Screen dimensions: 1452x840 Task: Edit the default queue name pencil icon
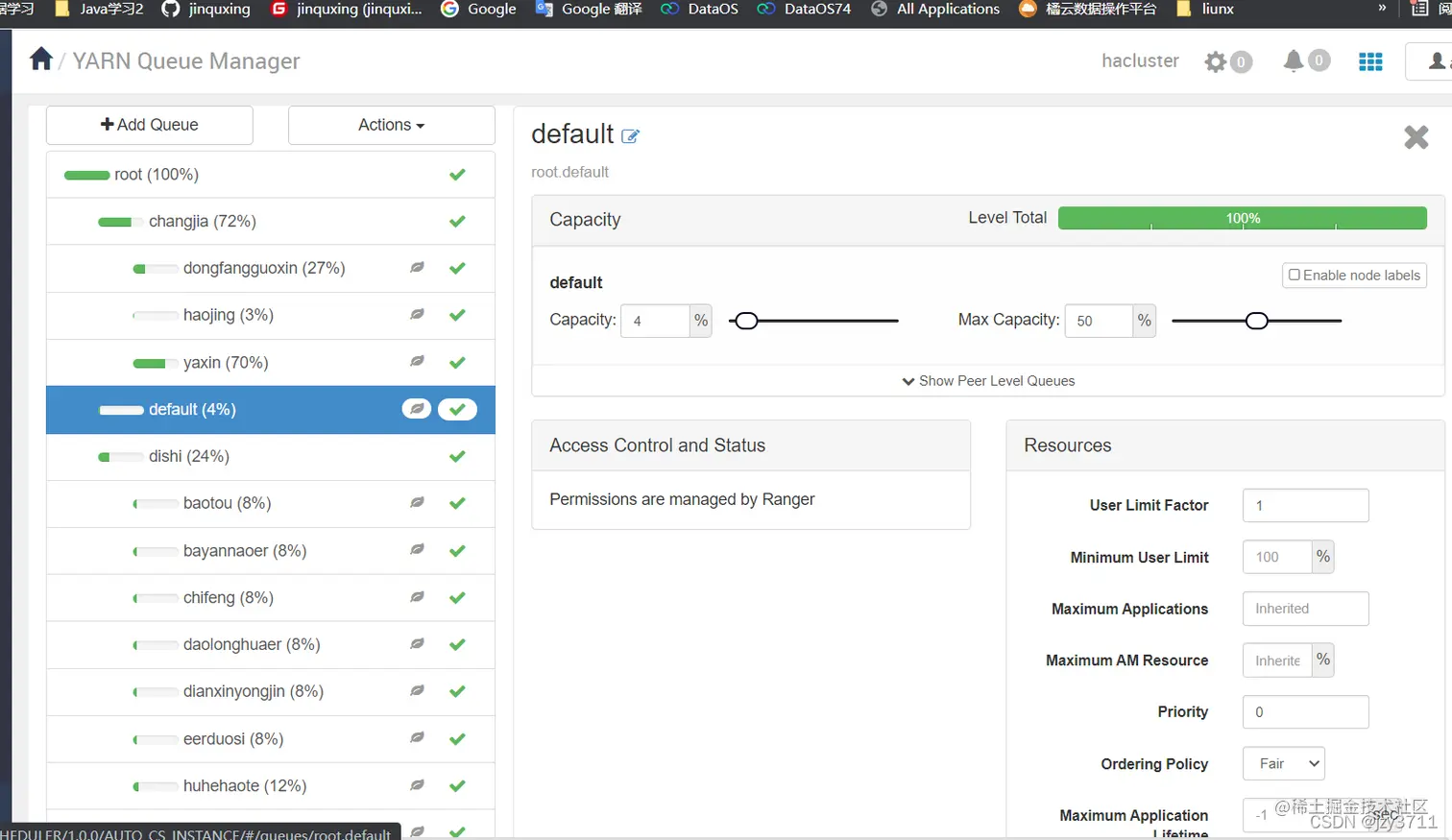tap(630, 136)
